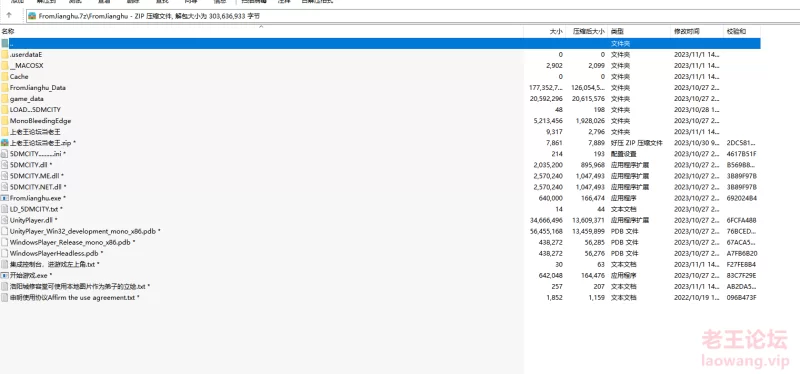Click the 上老王论坛当老王 folder icon
800x374 pixels.
coord(5,132)
